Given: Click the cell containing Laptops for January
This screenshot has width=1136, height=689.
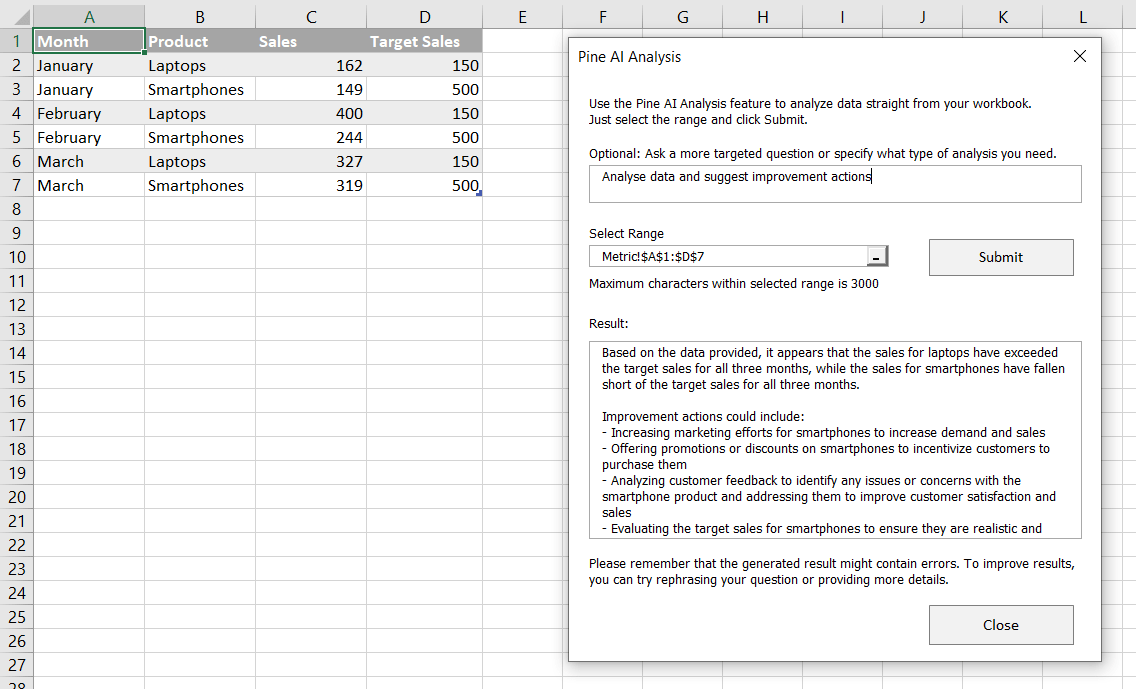Looking at the screenshot, I should click(x=199, y=65).
